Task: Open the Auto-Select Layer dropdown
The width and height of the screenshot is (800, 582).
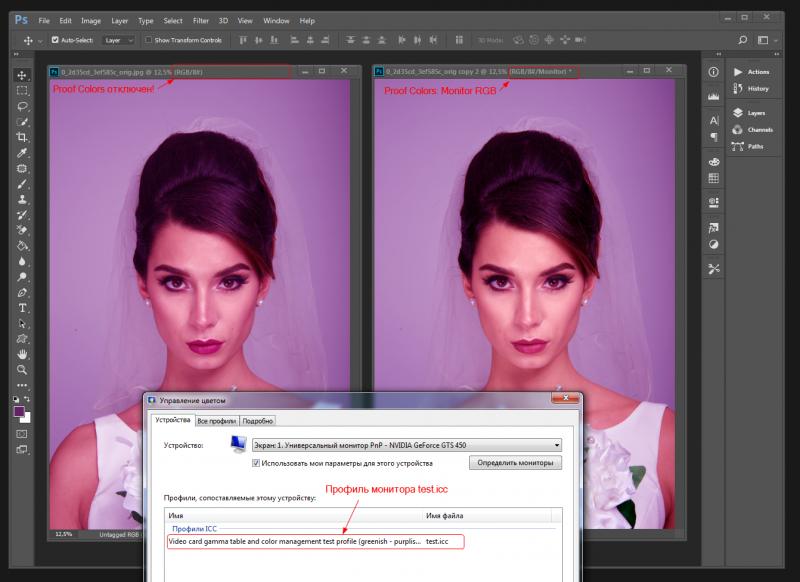Action: coord(118,40)
